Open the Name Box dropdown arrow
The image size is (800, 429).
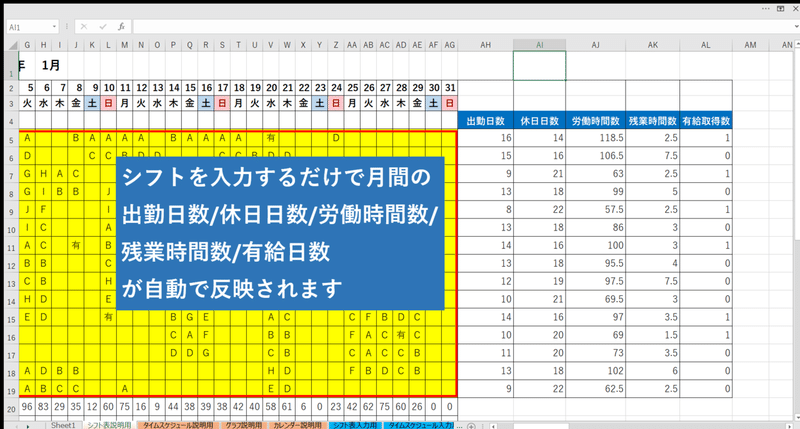[54, 27]
